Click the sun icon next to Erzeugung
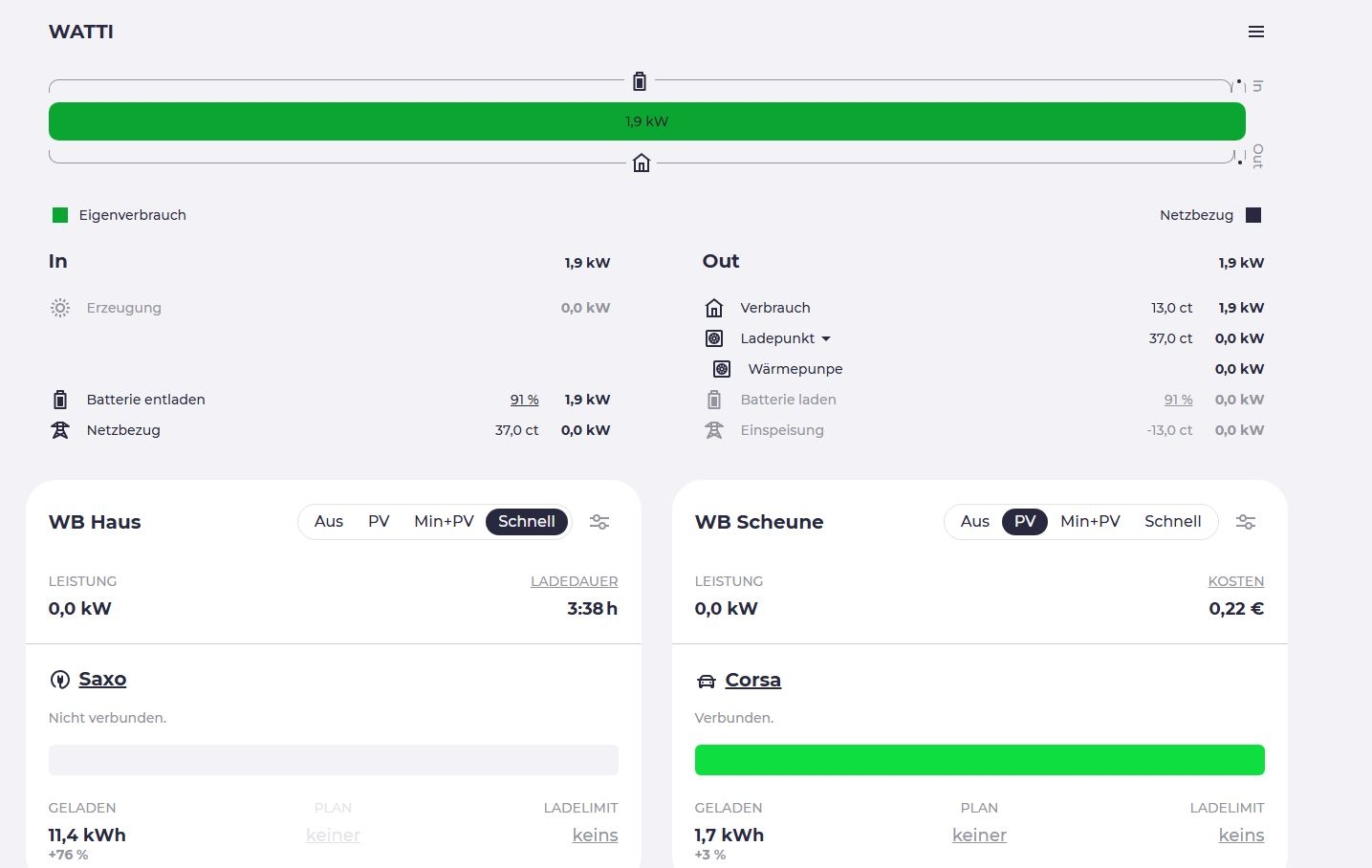 60,308
